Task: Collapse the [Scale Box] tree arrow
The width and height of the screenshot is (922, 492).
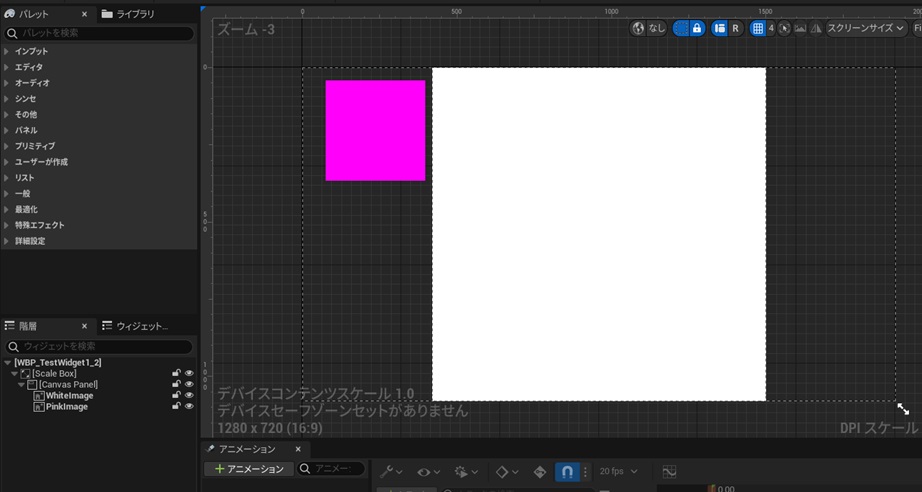Action: (15, 374)
